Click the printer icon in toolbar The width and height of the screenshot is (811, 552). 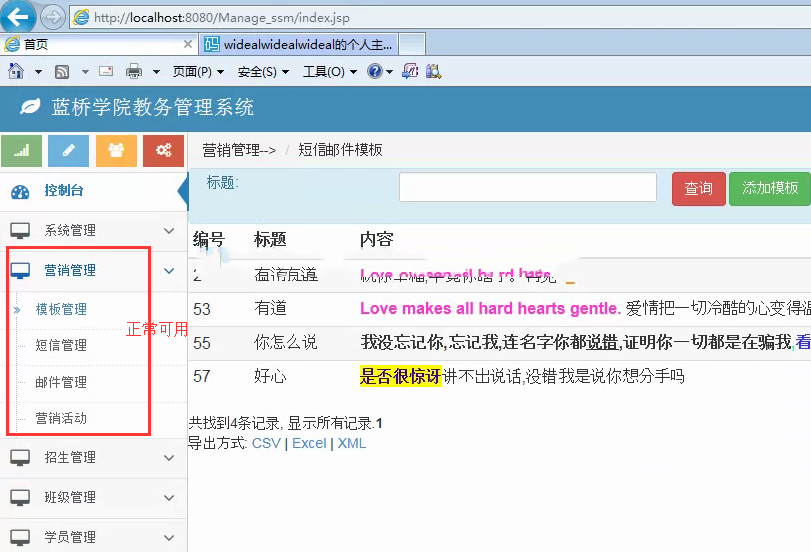(x=134, y=71)
